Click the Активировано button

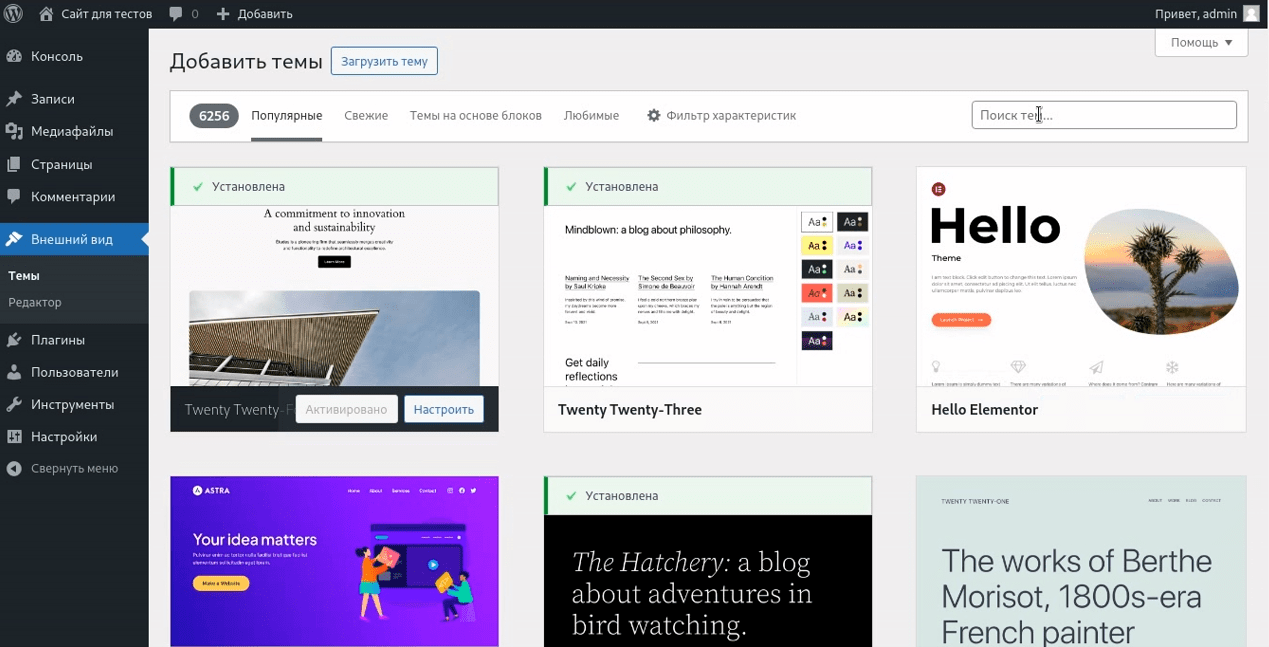pos(346,409)
